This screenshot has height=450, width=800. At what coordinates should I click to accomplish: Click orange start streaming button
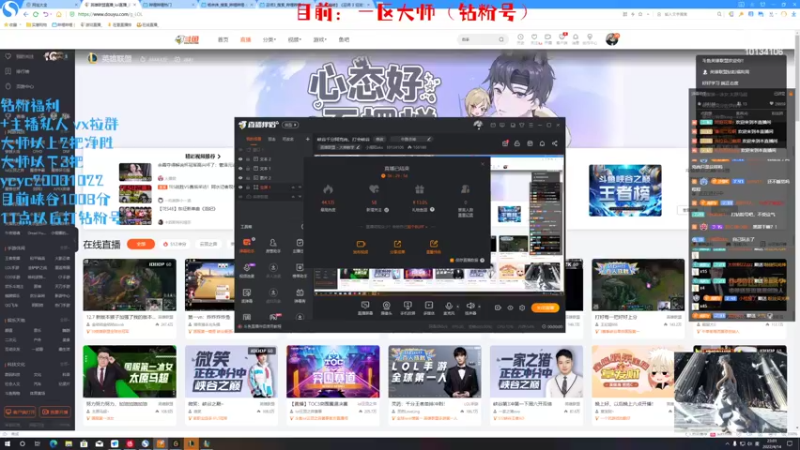[x=545, y=308]
